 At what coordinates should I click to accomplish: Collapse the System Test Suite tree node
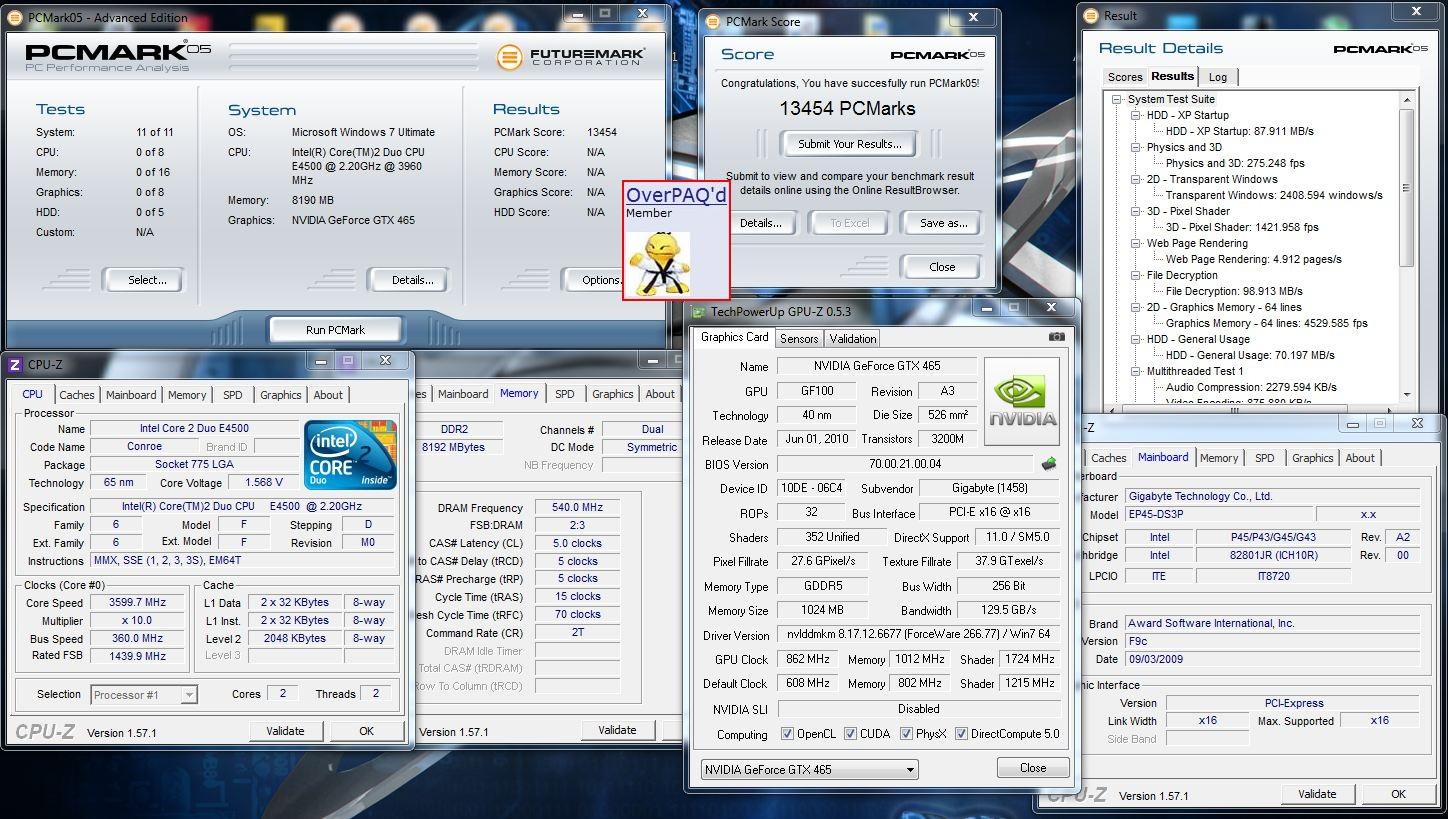pyautogui.click(x=1117, y=100)
